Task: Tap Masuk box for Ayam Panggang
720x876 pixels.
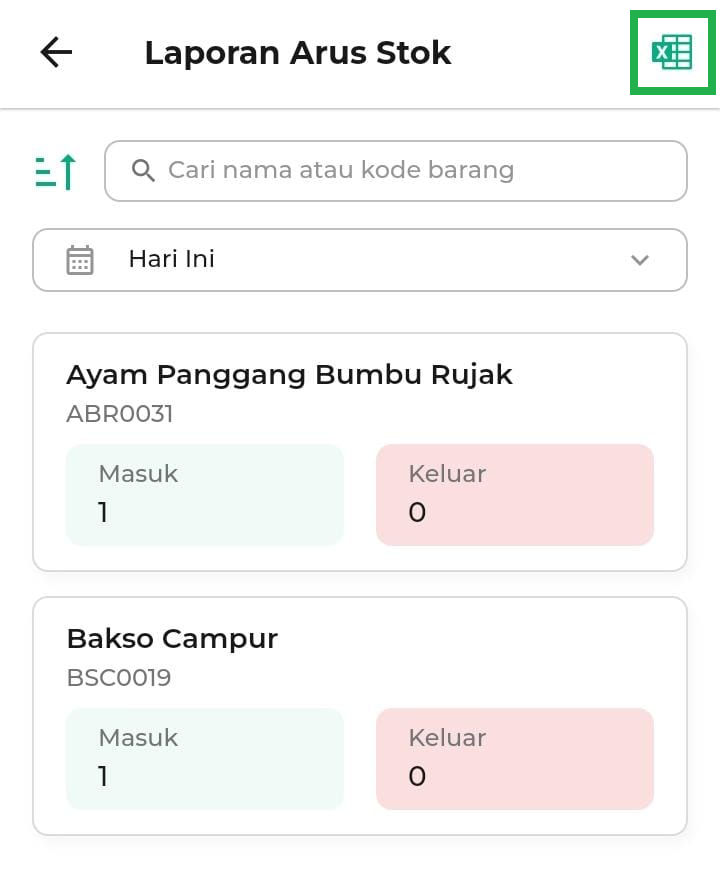Action: (x=205, y=495)
